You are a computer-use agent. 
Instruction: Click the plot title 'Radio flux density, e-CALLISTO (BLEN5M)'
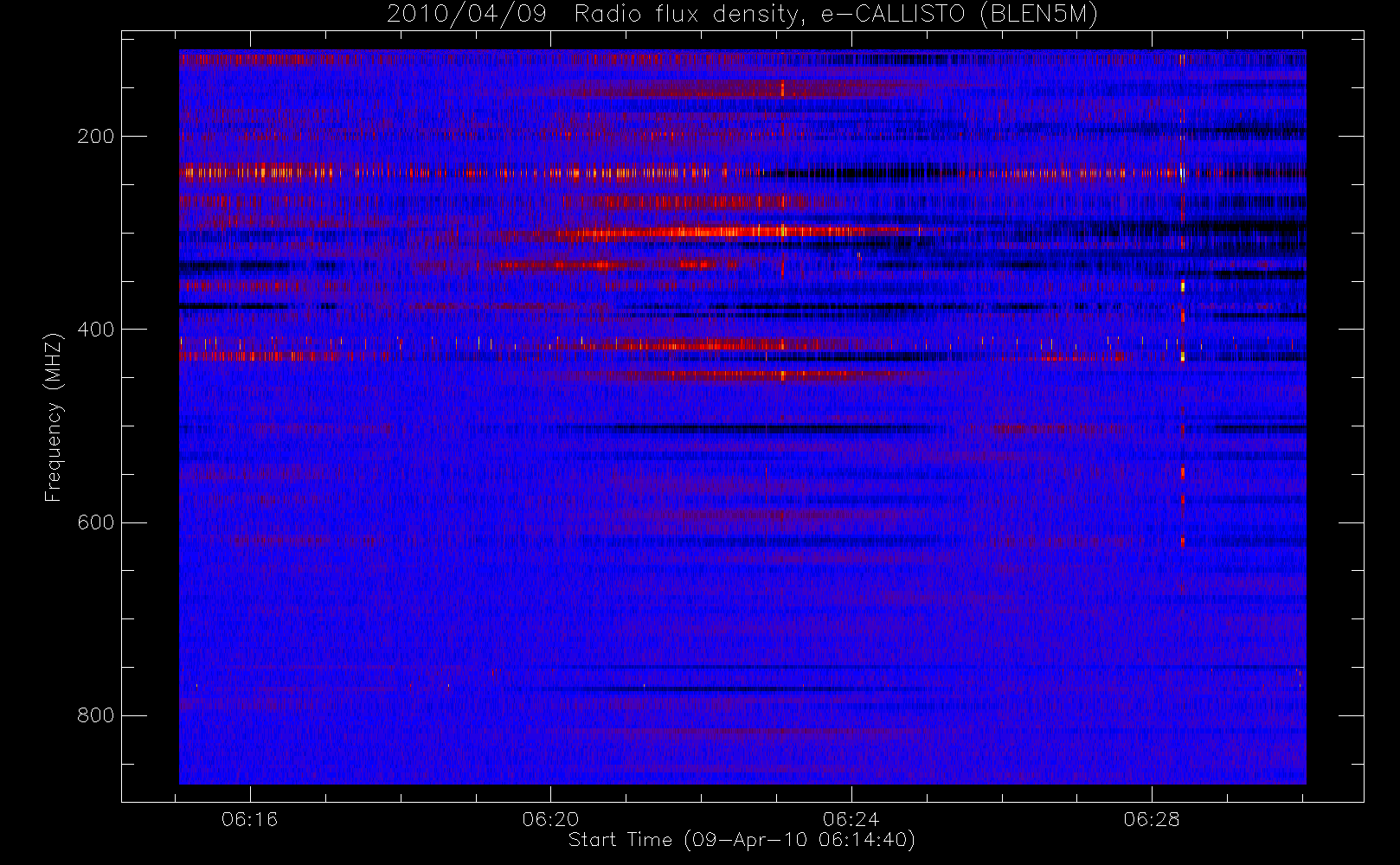pos(836,15)
